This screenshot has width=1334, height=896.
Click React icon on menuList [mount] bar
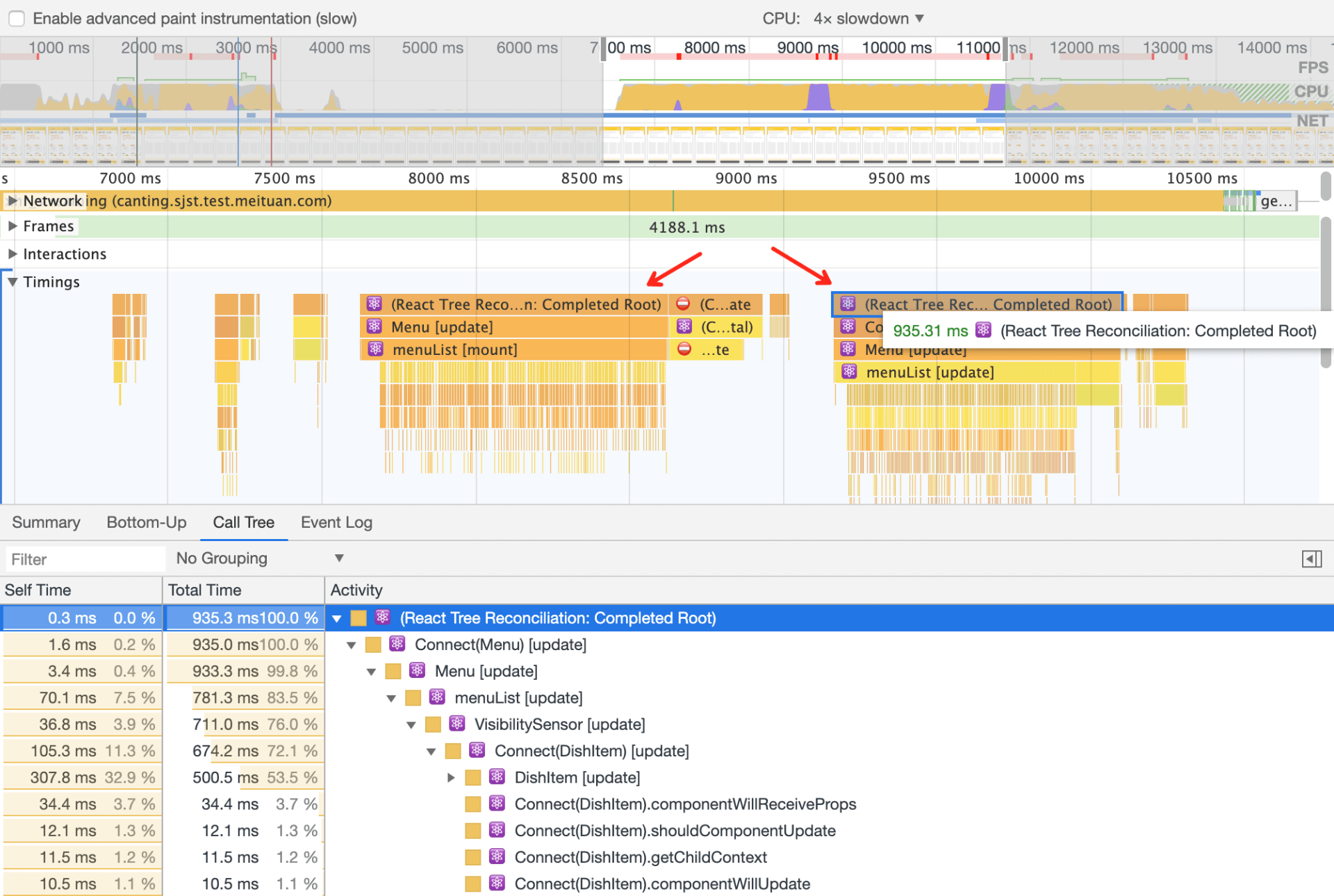click(x=375, y=349)
